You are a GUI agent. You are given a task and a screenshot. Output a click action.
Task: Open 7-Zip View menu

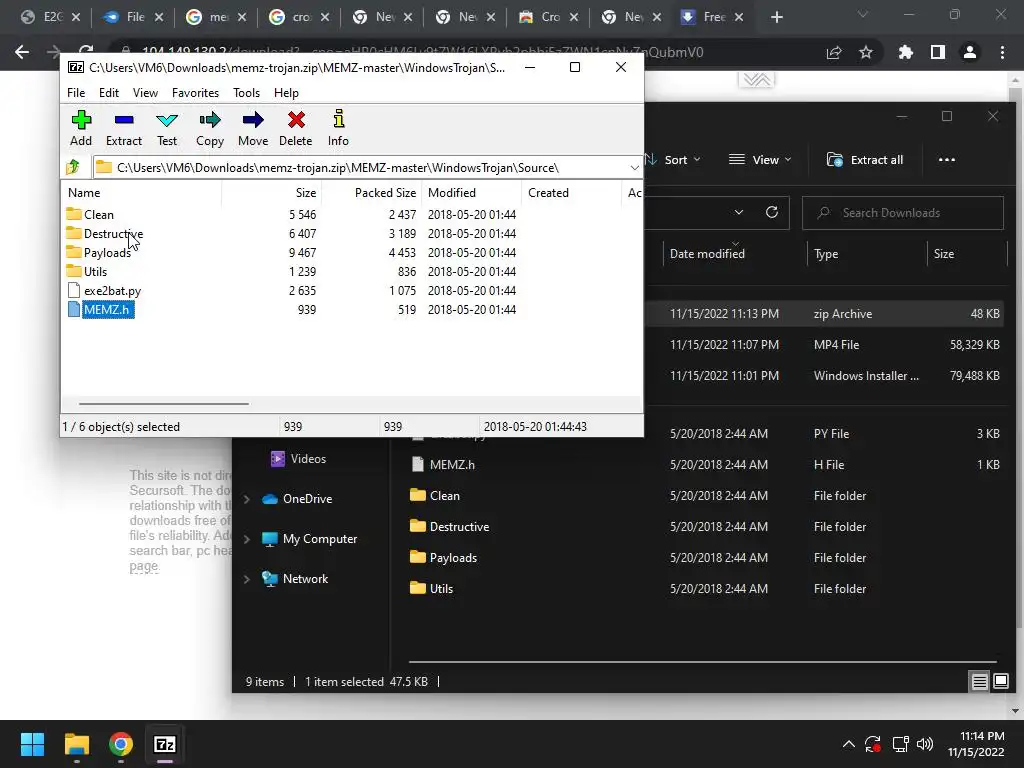coord(145,93)
